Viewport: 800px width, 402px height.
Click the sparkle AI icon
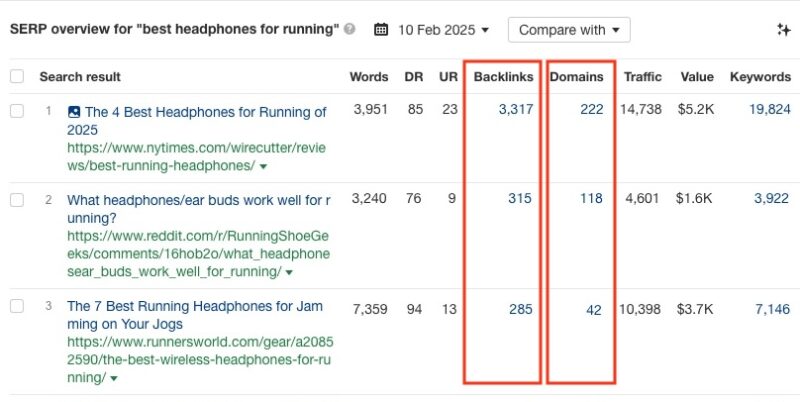click(784, 30)
